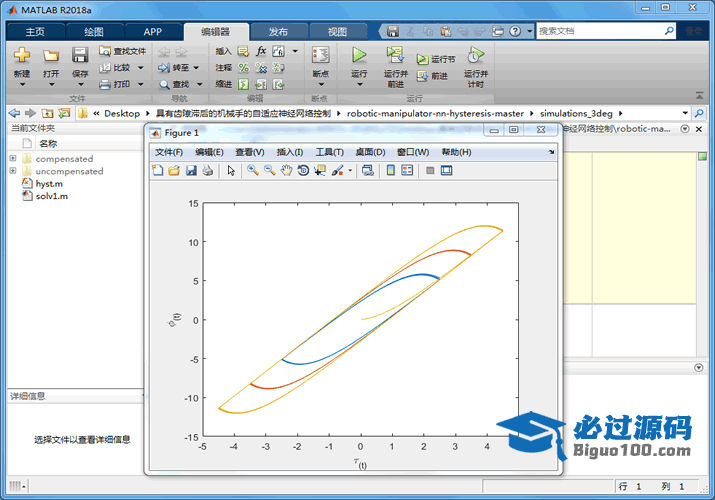The height and width of the screenshot is (500, 715).
Task: Switch to the 视图 (View) tab
Action: click(x=337, y=31)
